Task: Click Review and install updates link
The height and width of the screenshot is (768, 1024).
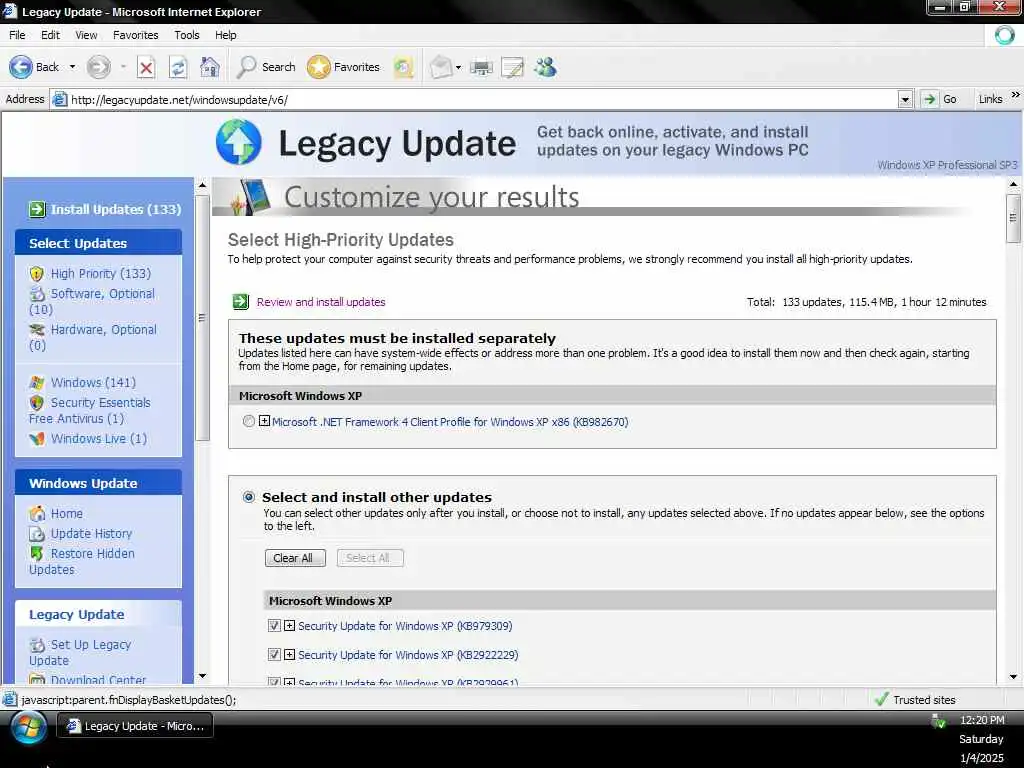Action: [x=321, y=302]
